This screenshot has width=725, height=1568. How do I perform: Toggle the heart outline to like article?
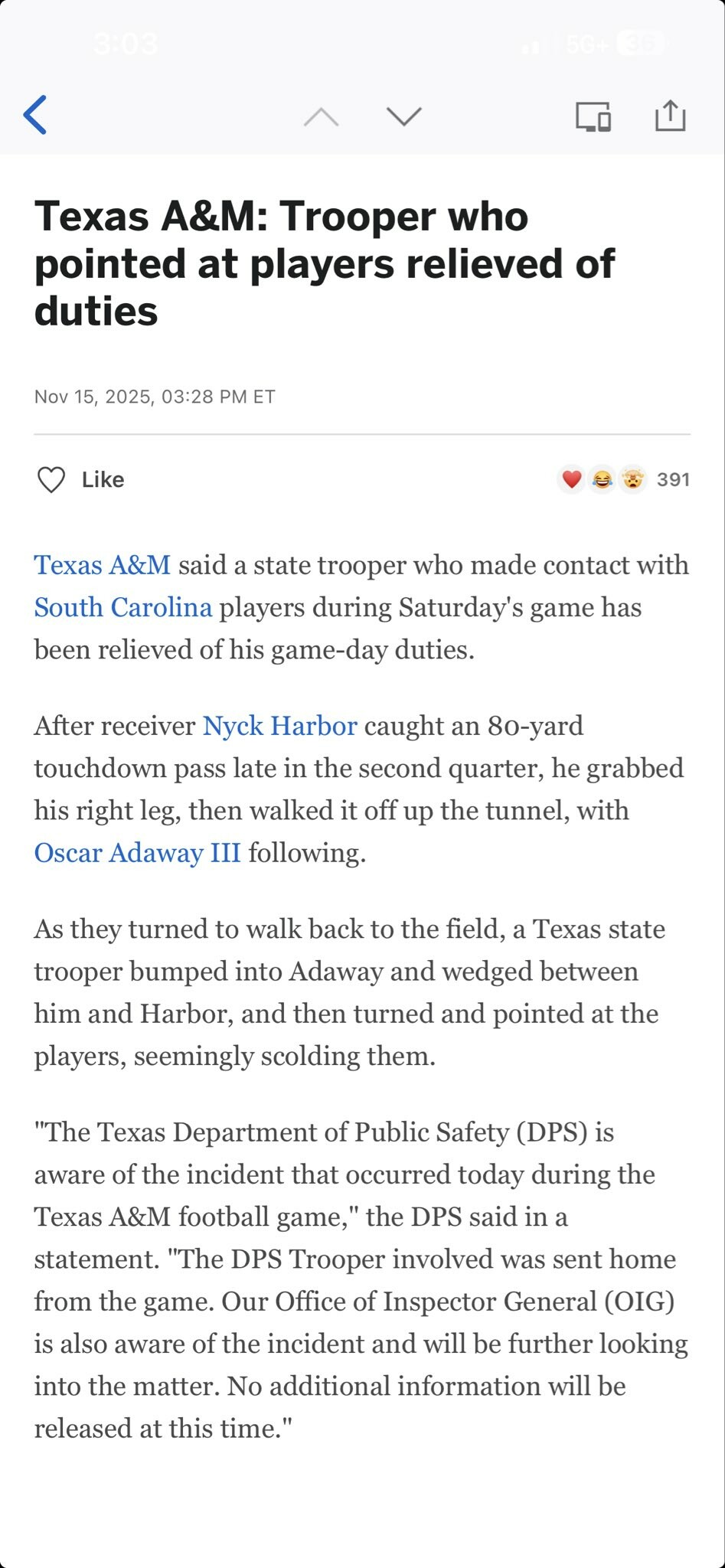coord(51,480)
